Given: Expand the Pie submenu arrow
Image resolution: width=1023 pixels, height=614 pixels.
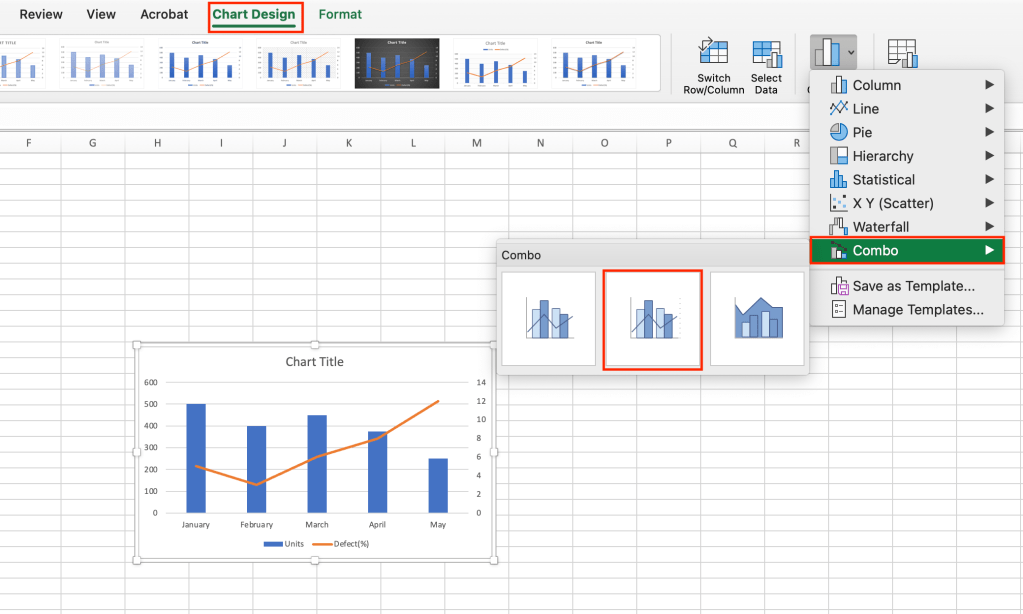Looking at the screenshot, I should tap(989, 132).
